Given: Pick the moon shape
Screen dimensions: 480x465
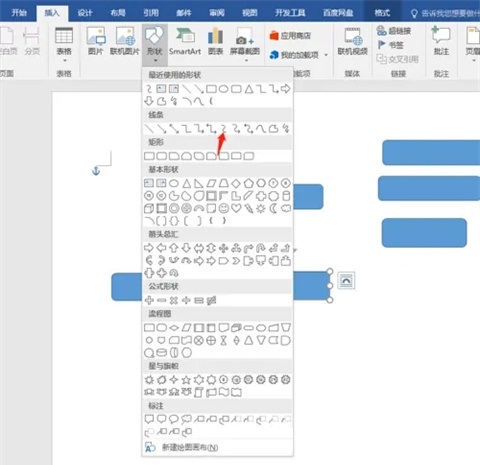Looking at the screenshot, I should coord(273,208).
